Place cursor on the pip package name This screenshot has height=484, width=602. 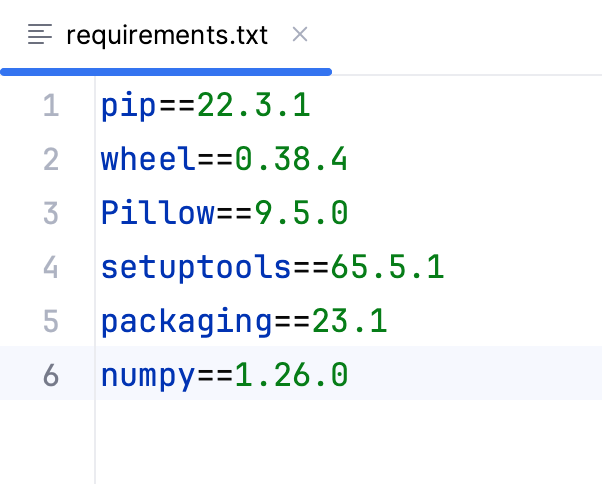[129, 106]
